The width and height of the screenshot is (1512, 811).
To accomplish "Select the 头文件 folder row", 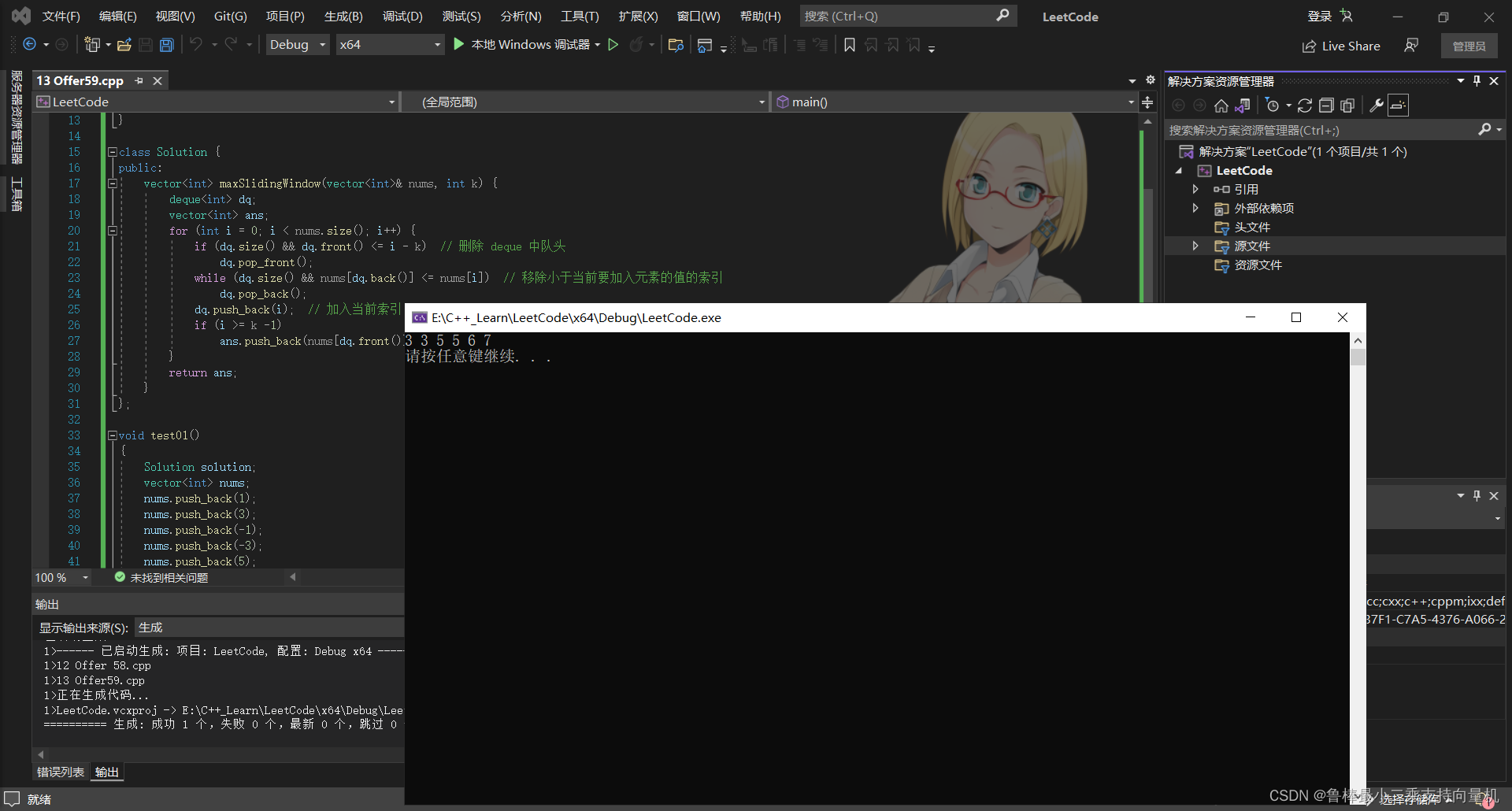I will coord(1335,227).
